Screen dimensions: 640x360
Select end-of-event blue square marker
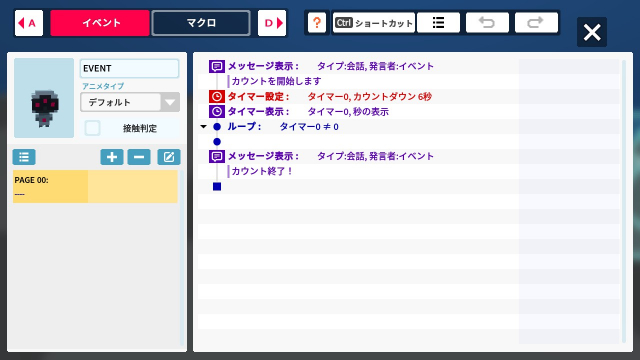coord(217,187)
